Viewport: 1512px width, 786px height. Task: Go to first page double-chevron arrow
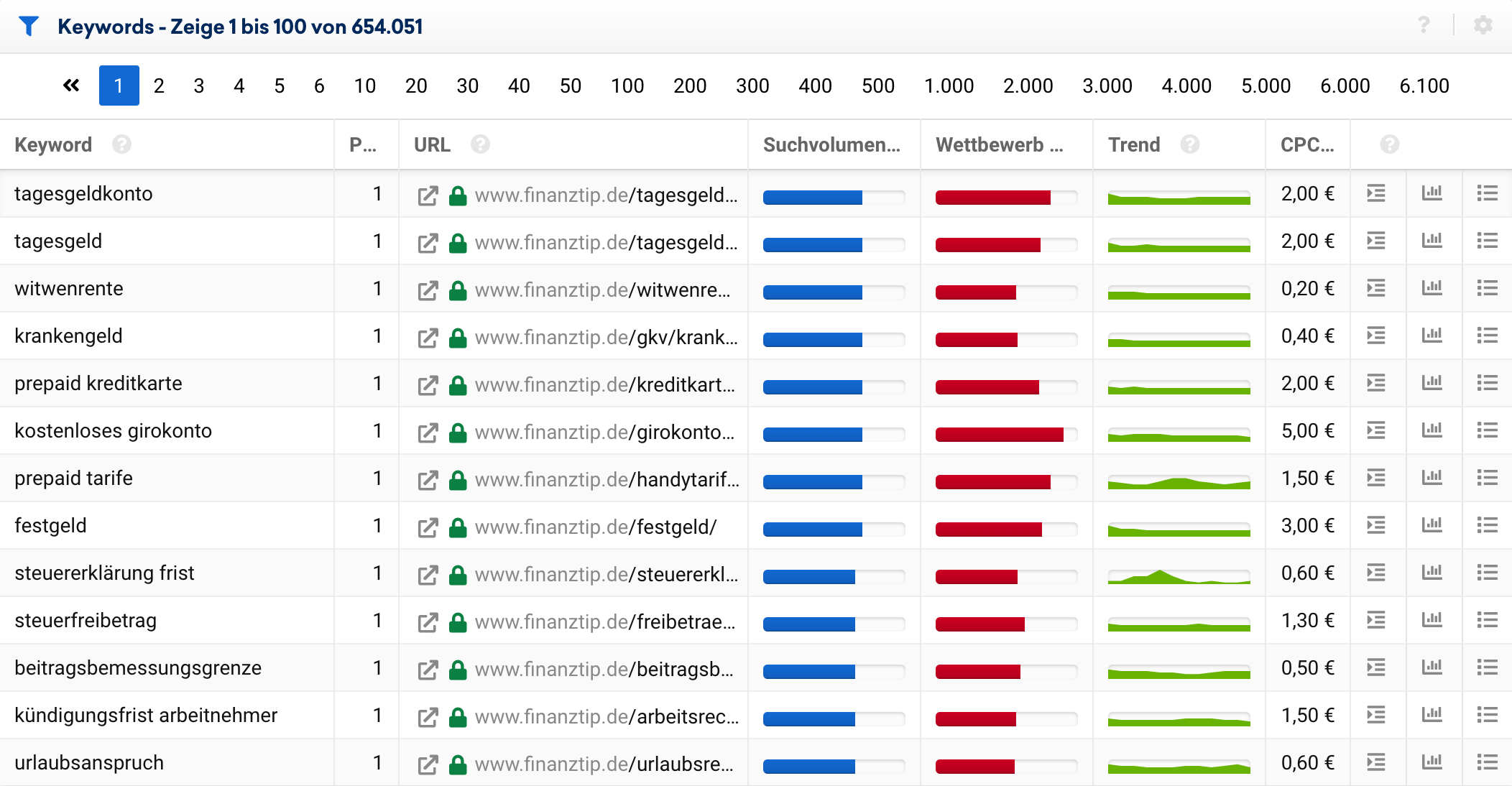pyautogui.click(x=71, y=85)
